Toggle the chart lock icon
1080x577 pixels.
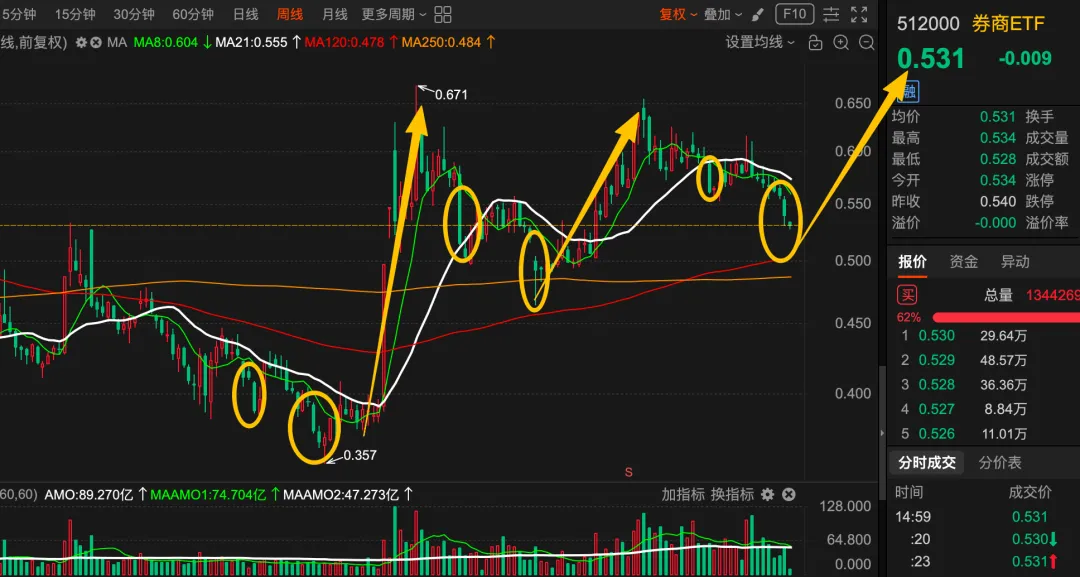pyautogui.click(x=815, y=43)
